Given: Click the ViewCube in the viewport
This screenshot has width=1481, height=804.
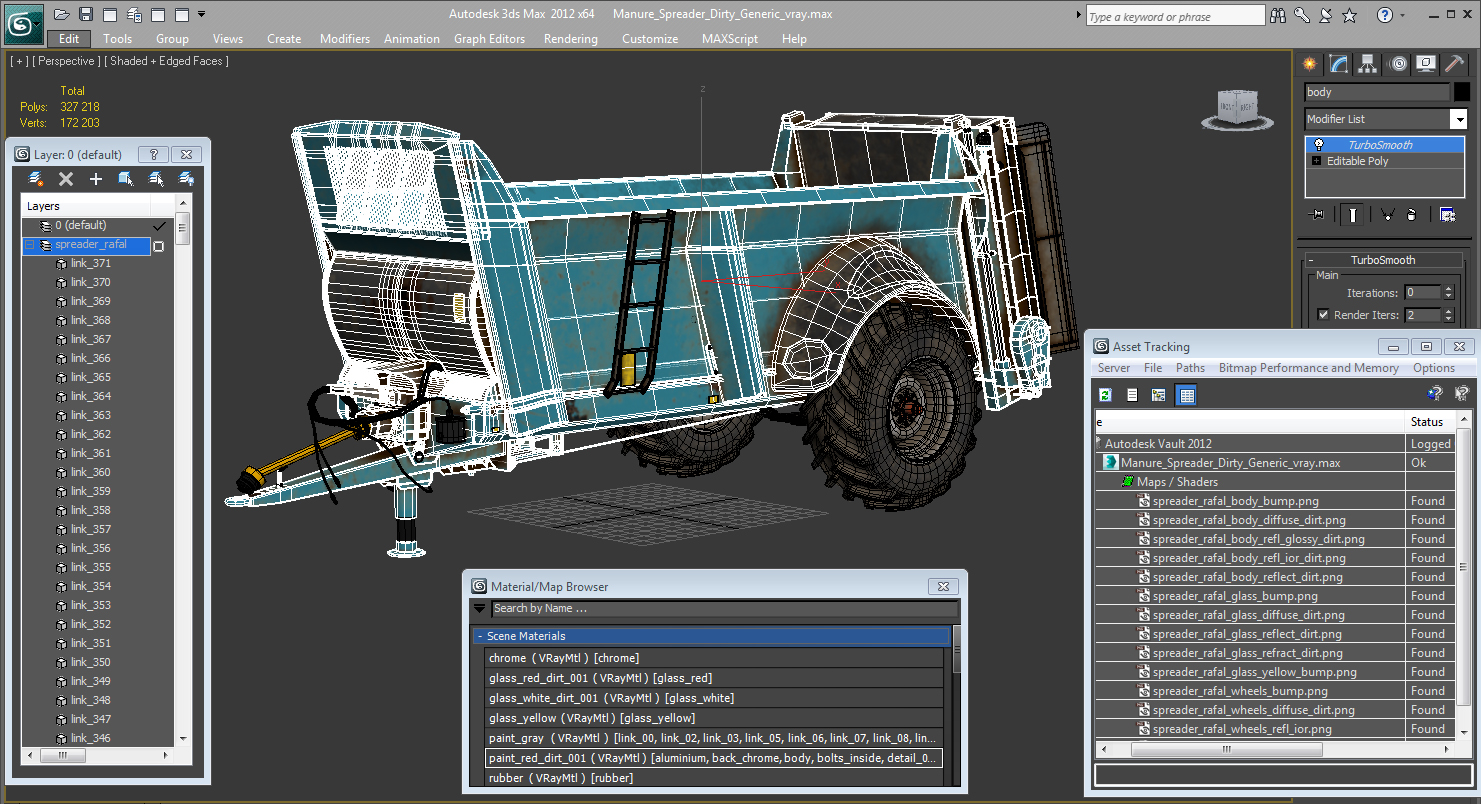Looking at the screenshot, I should click(x=1237, y=109).
